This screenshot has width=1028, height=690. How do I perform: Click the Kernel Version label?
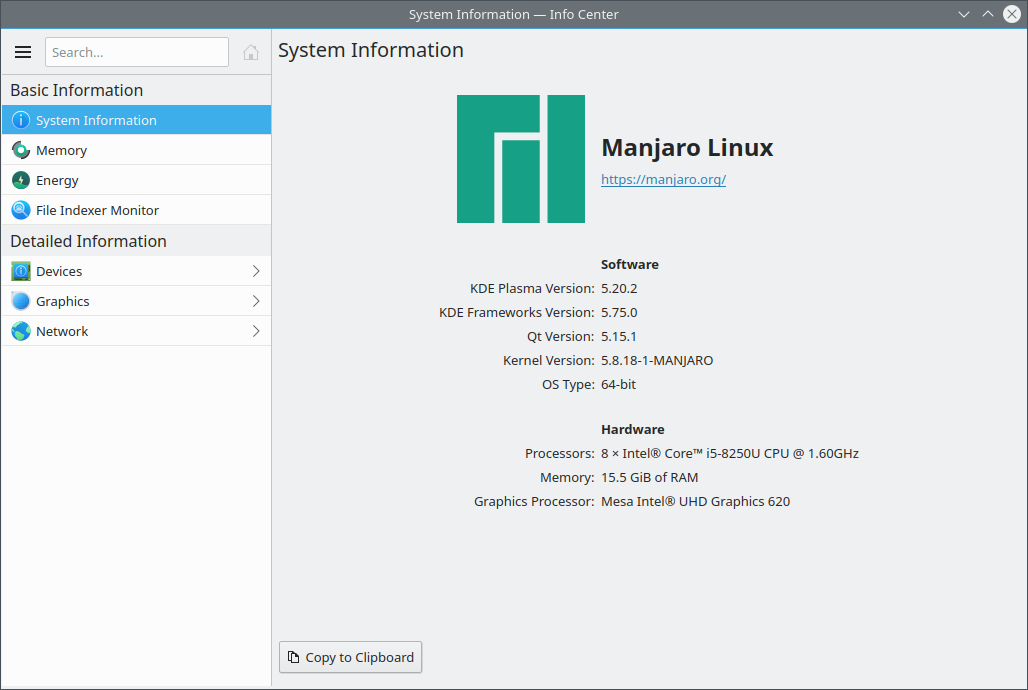pos(549,360)
